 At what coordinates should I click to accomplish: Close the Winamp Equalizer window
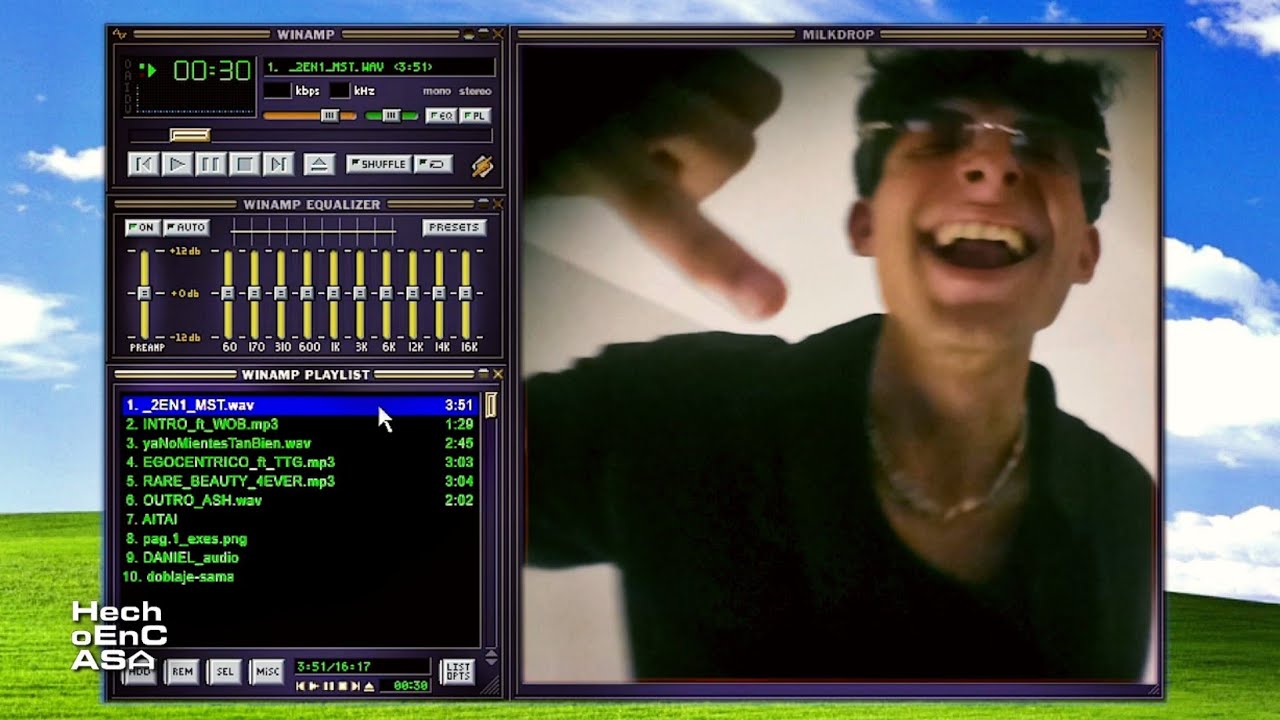pyautogui.click(x=498, y=204)
